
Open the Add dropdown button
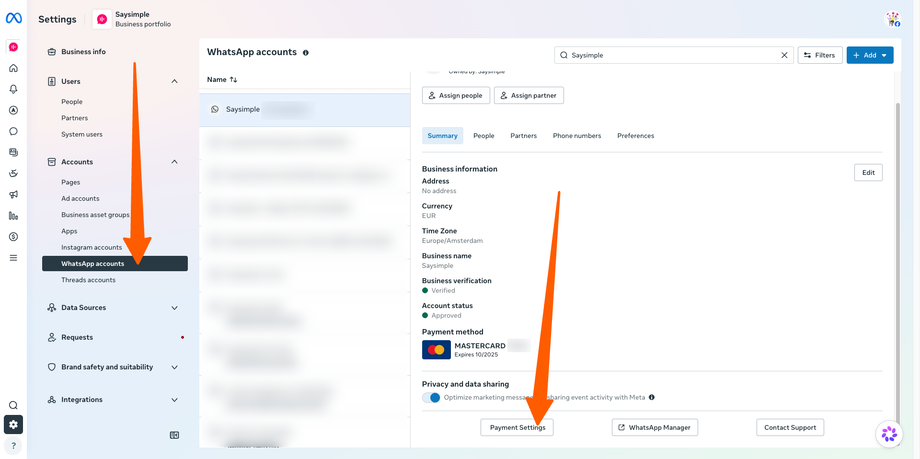point(870,55)
